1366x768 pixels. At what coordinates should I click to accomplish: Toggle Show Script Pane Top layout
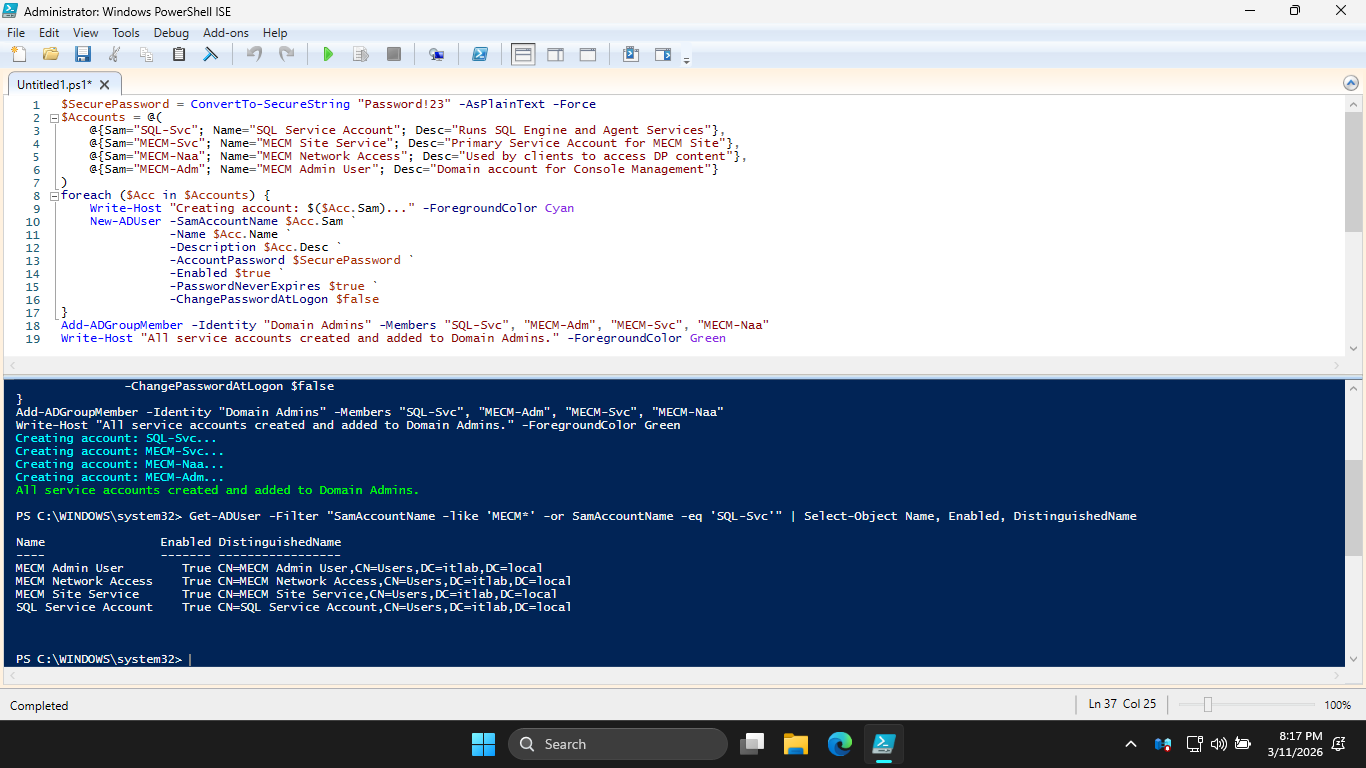523,54
